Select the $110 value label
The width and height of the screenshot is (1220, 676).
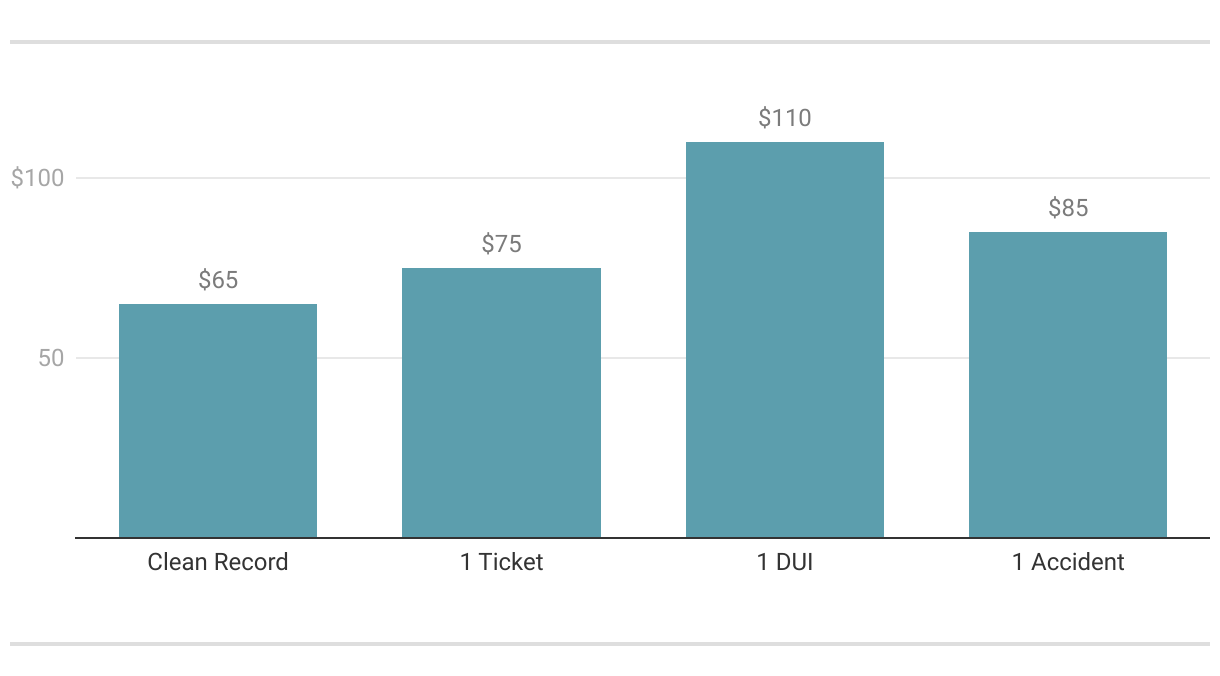coord(785,118)
